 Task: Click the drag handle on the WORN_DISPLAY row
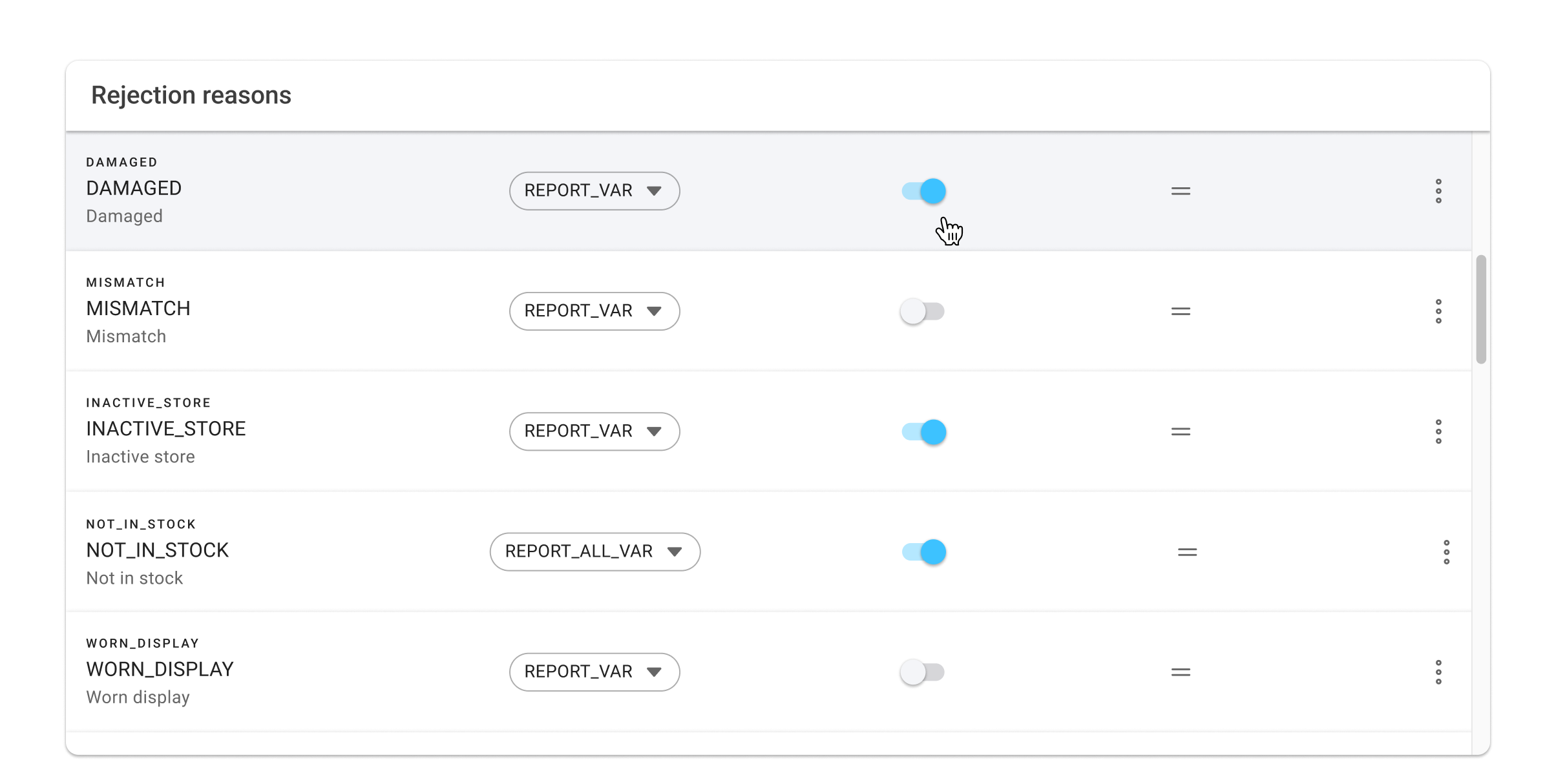coord(1181,672)
